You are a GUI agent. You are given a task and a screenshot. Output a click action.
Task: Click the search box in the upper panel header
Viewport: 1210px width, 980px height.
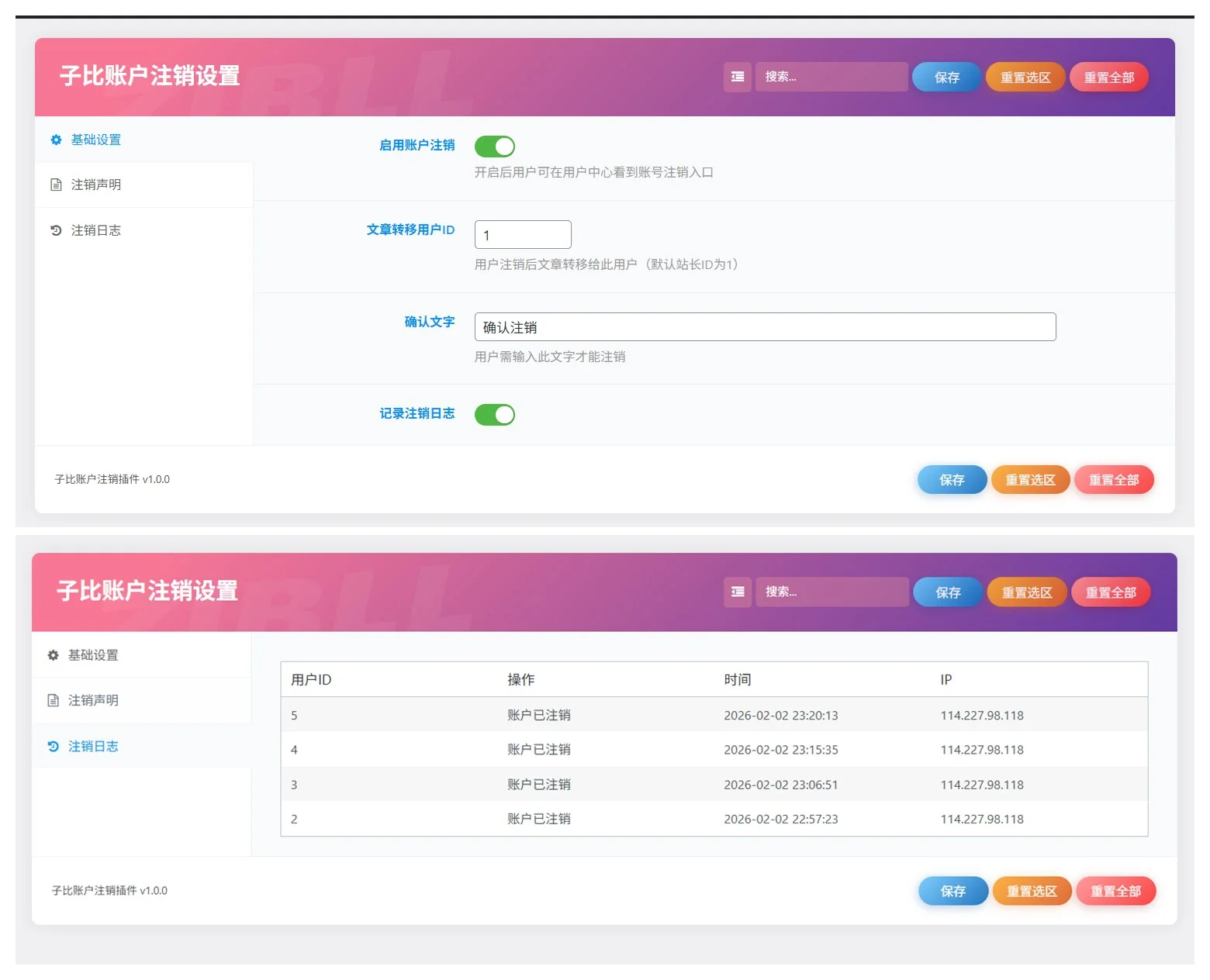(831, 77)
